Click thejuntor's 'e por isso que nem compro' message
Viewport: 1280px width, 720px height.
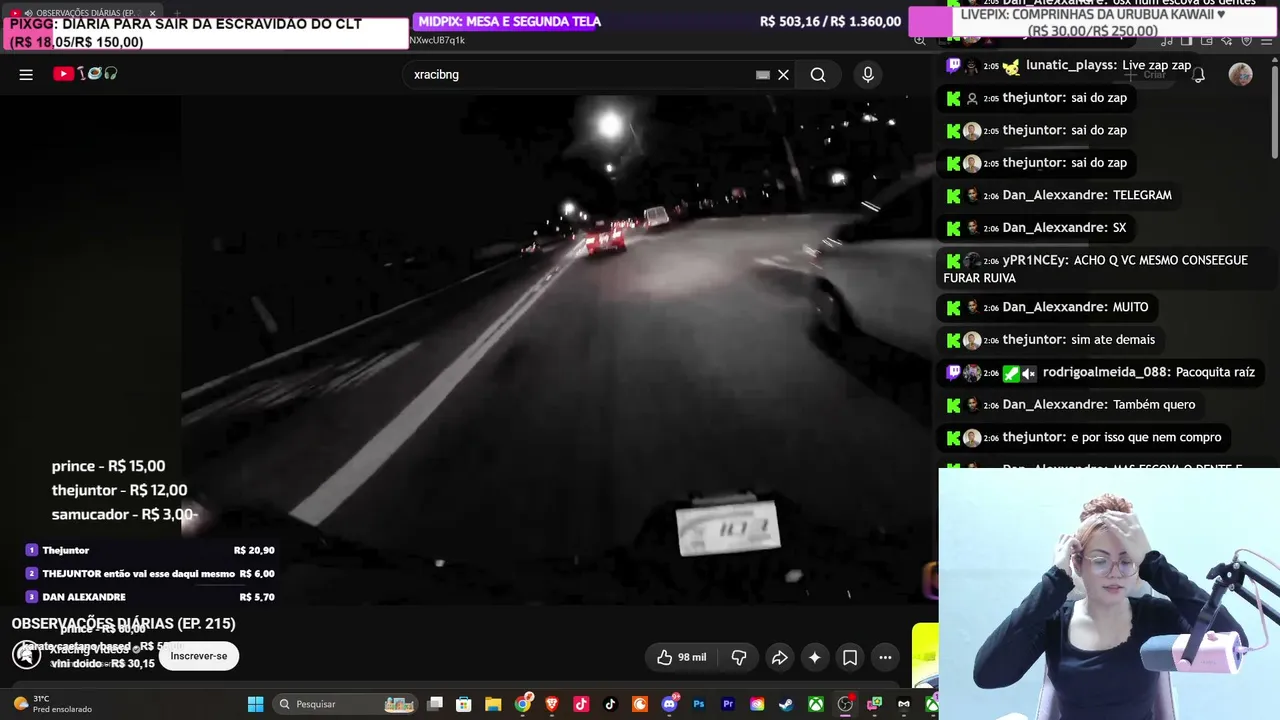click(1083, 437)
